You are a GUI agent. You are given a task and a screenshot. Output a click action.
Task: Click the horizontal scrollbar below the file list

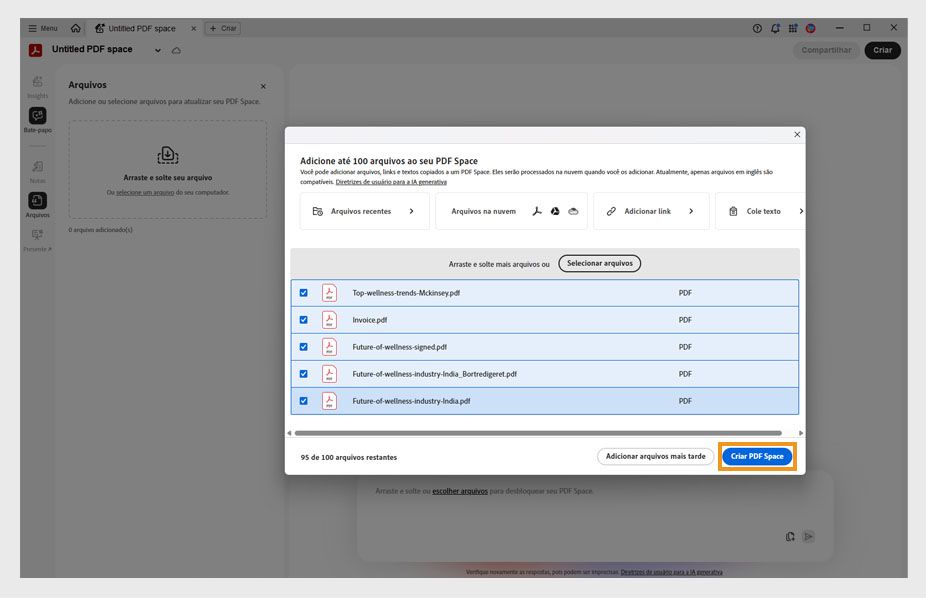pos(545,432)
